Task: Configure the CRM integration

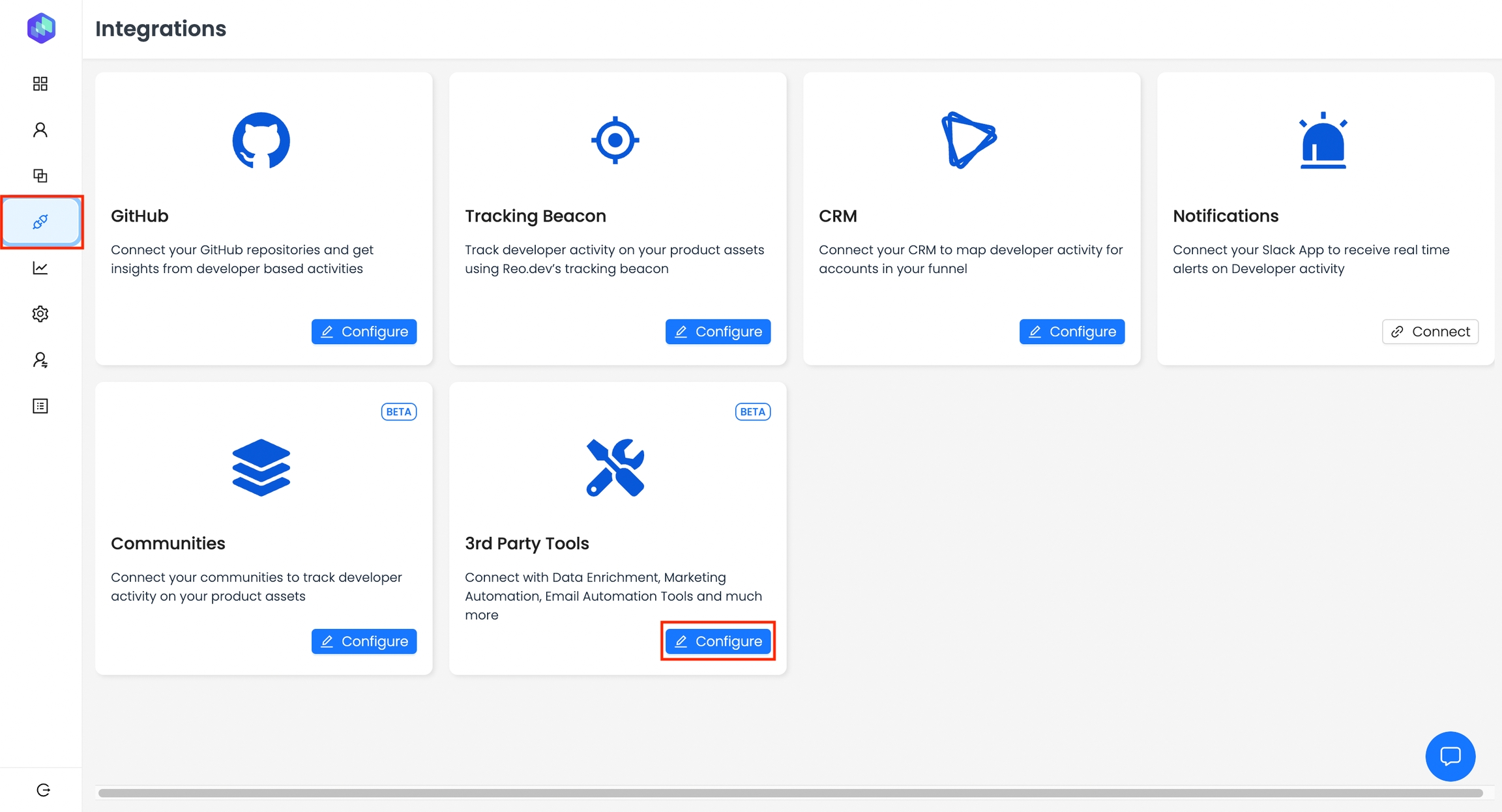Action: [1072, 332]
